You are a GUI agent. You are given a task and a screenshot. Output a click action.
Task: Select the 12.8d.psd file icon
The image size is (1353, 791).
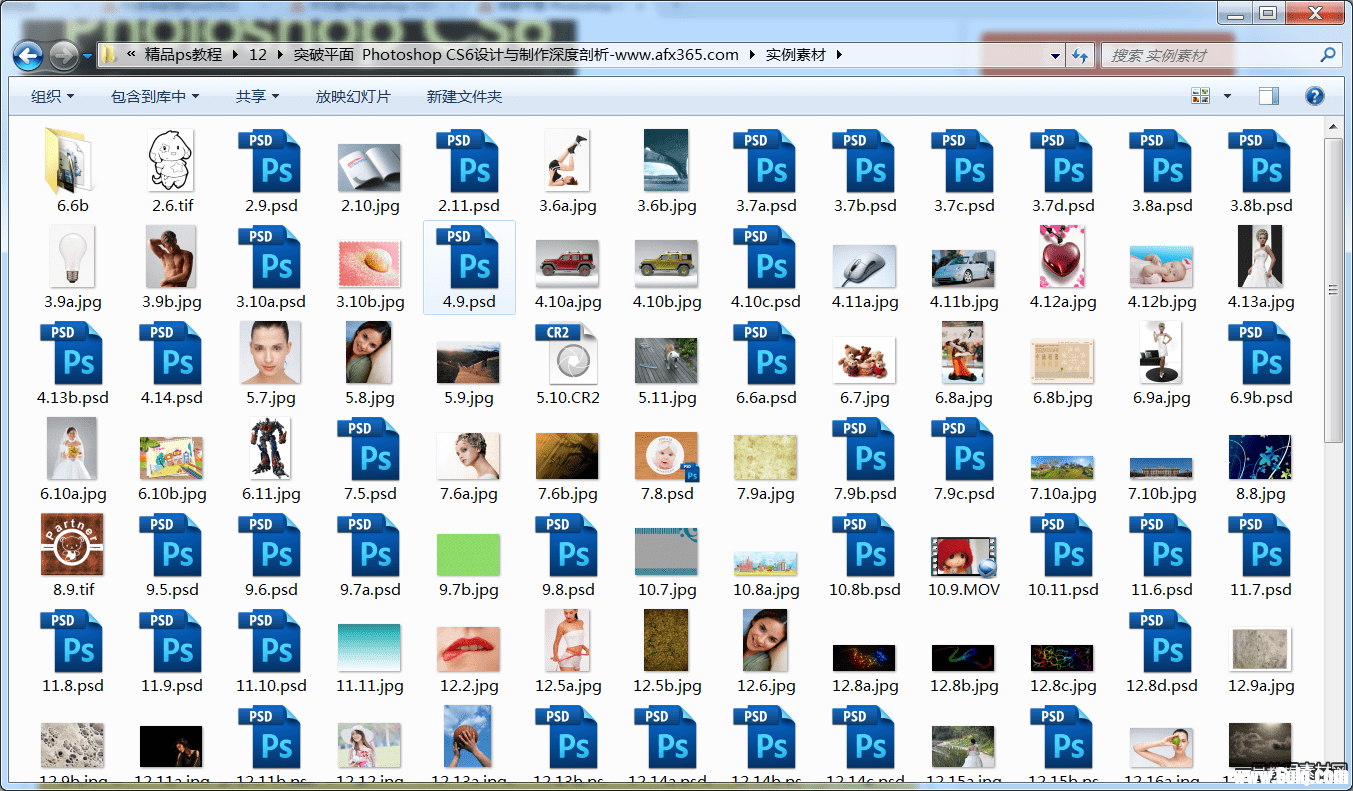(1161, 642)
